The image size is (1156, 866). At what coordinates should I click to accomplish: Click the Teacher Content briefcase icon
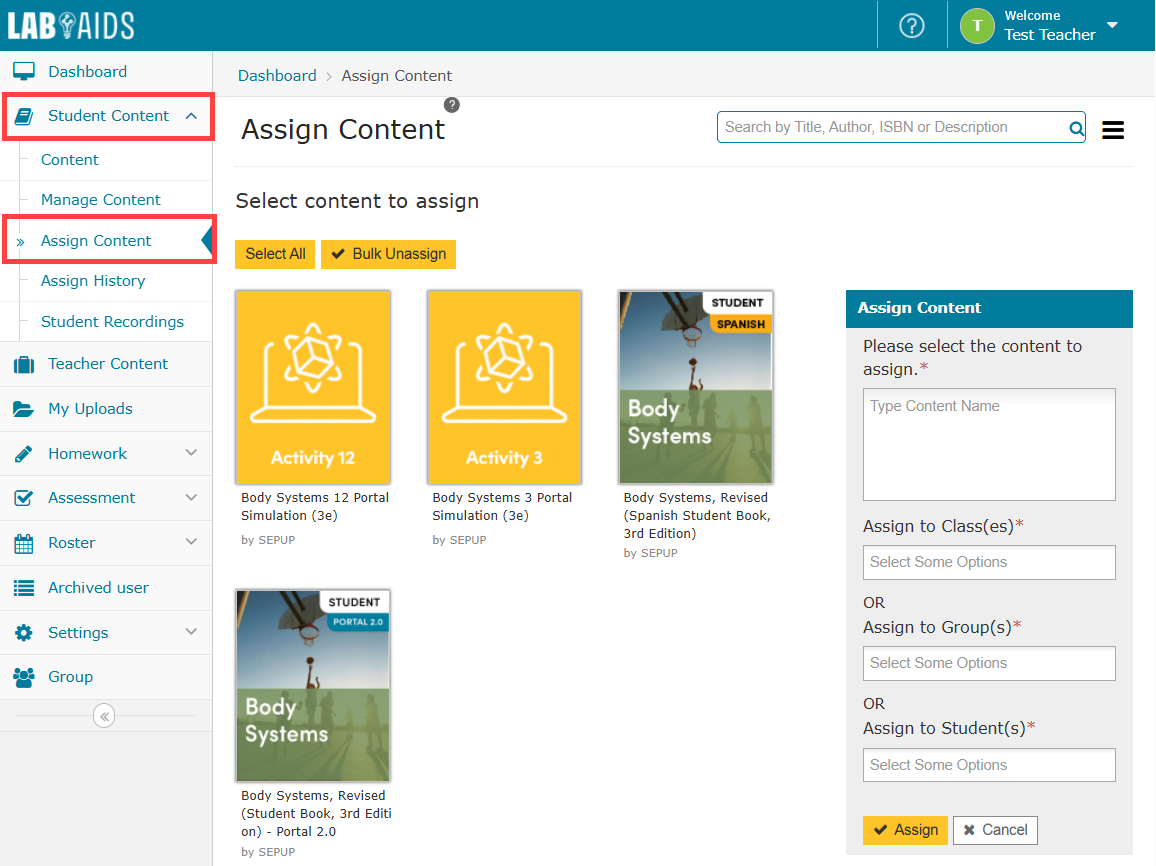(x=23, y=364)
